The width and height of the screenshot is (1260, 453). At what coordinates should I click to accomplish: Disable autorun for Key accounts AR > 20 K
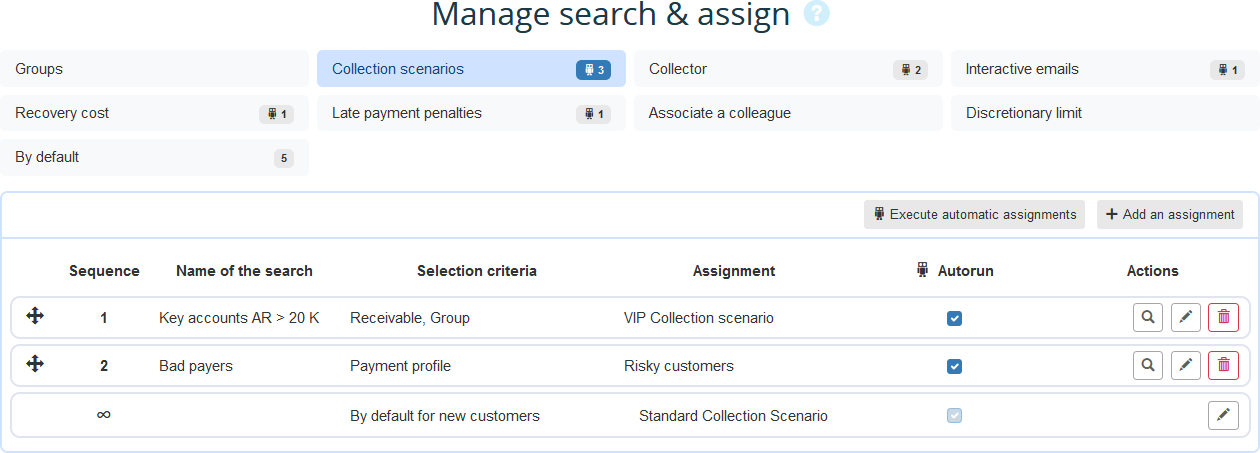point(954,318)
